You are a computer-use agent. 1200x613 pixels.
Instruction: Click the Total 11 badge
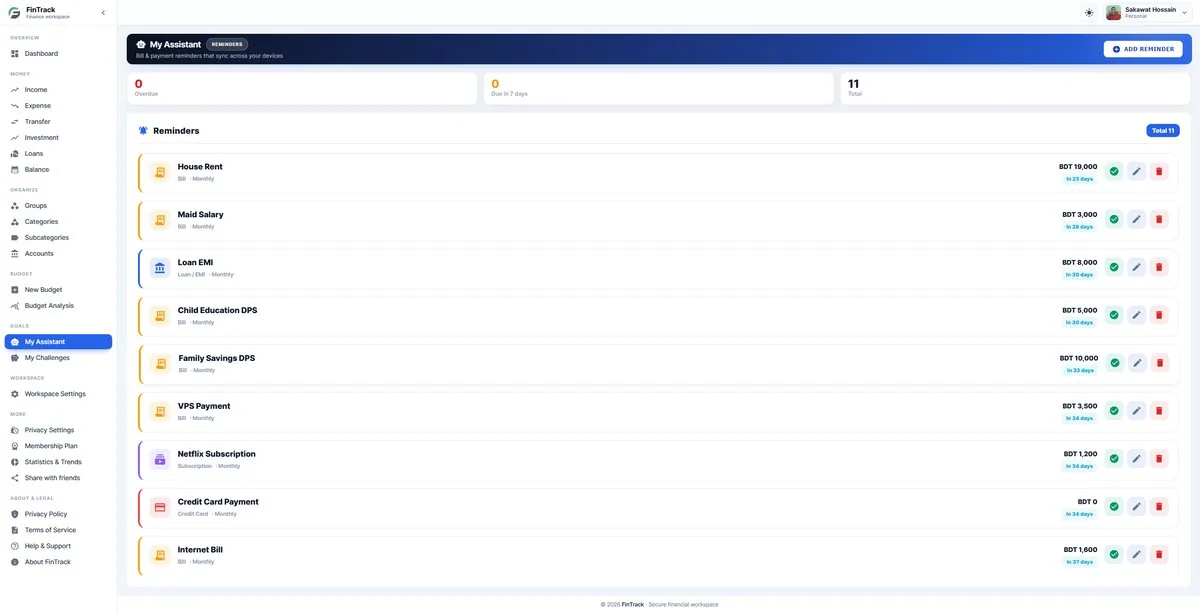pos(1163,131)
